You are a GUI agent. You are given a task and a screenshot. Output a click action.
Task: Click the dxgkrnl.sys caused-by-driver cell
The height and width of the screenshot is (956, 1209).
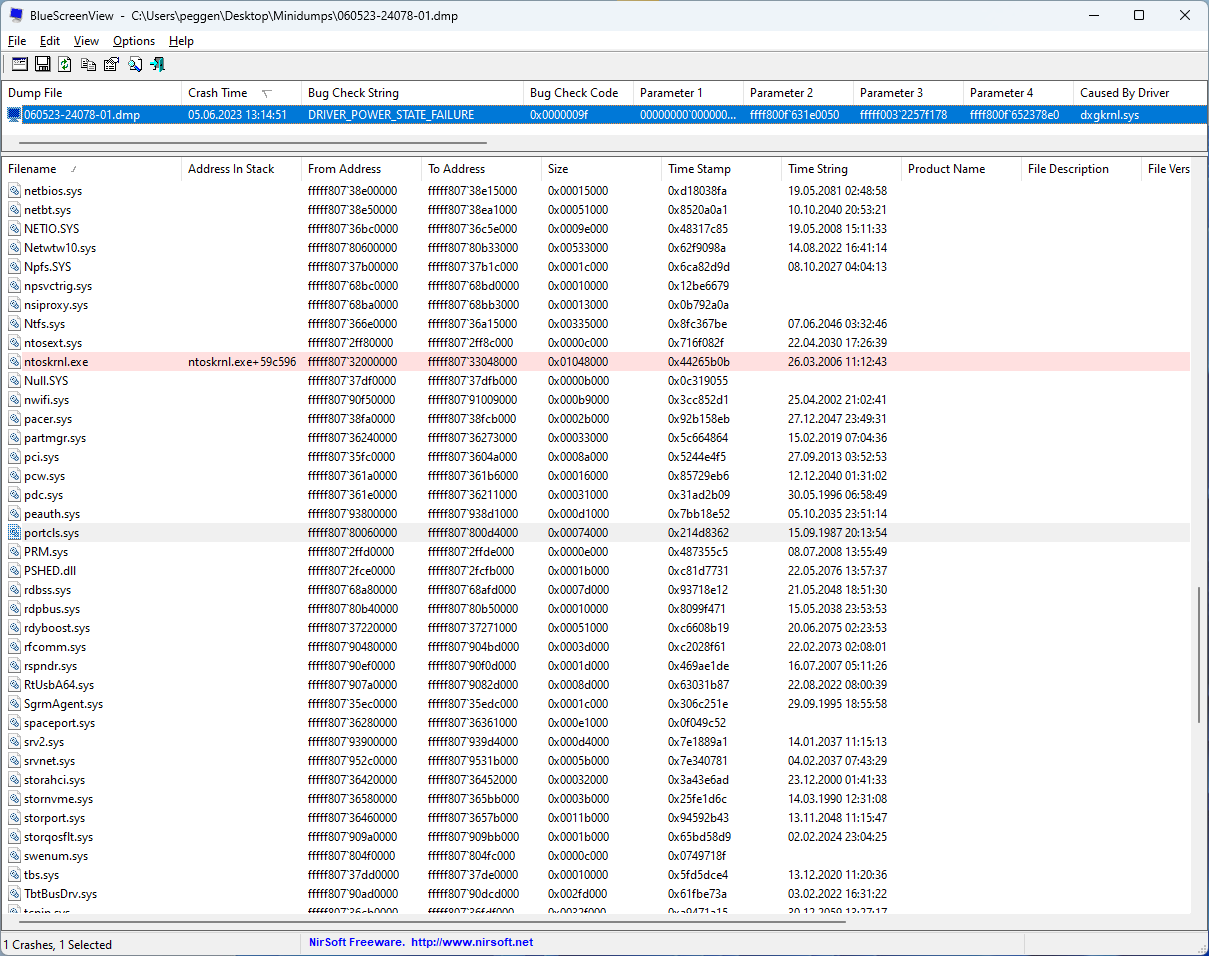pyautogui.click(x=1109, y=115)
